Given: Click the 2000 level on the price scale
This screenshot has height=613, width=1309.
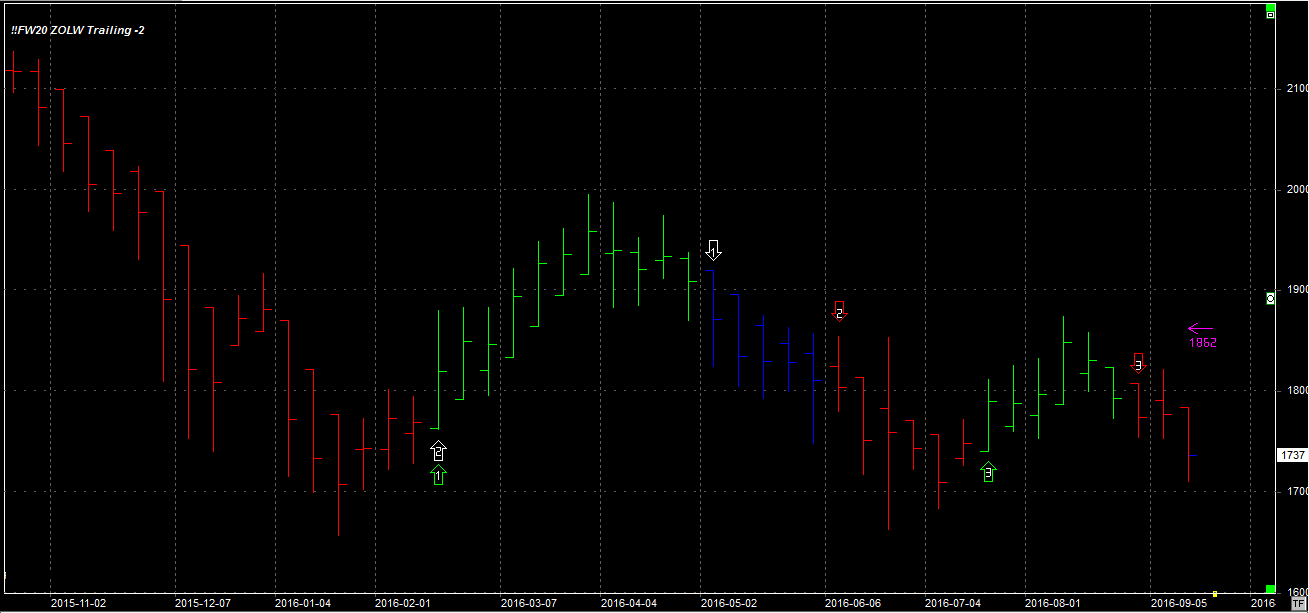Looking at the screenshot, I should tap(1295, 190).
